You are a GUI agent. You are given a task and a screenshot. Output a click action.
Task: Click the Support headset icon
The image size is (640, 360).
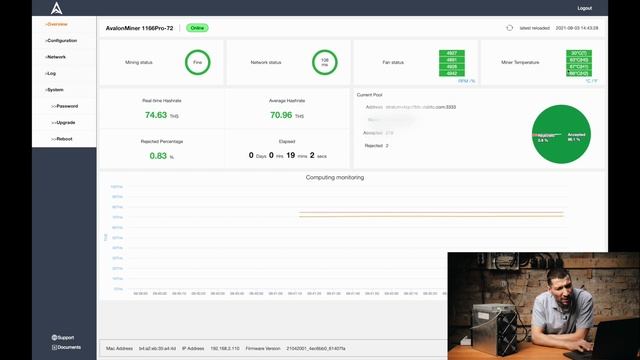pos(54,338)
